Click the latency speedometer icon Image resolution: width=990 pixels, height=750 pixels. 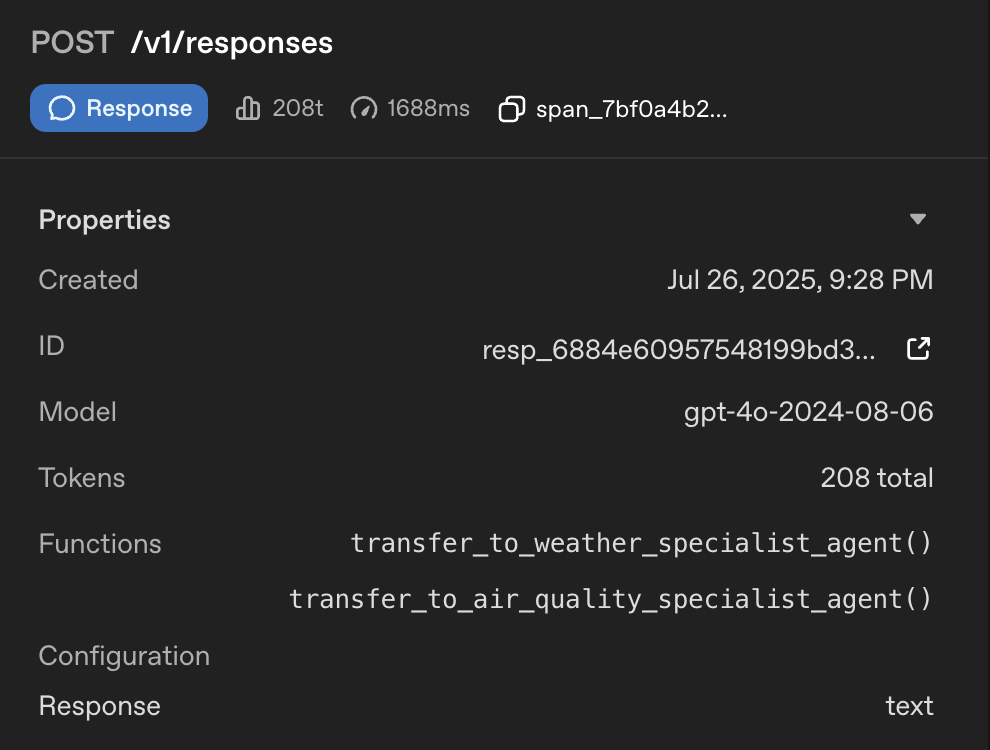point(364,108)
